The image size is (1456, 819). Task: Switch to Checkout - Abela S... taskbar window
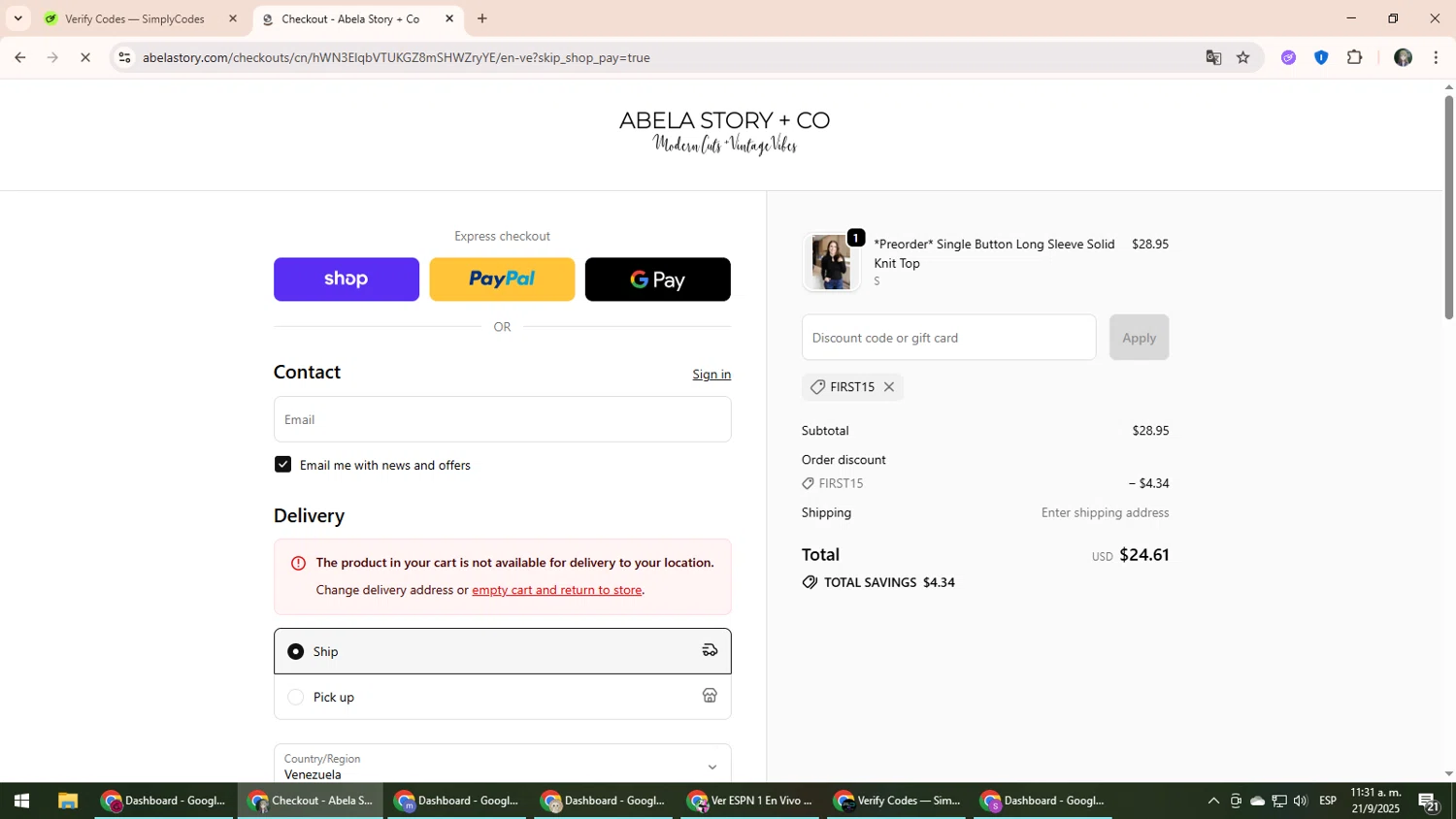pos(311,801)
